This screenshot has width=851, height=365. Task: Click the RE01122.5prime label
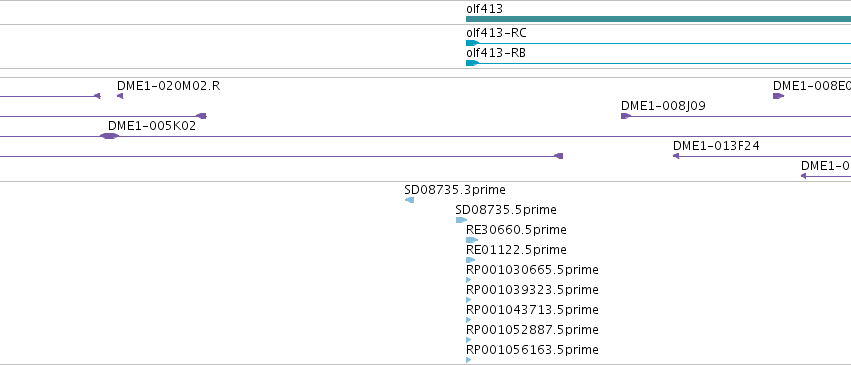click(x=516, y=250)
